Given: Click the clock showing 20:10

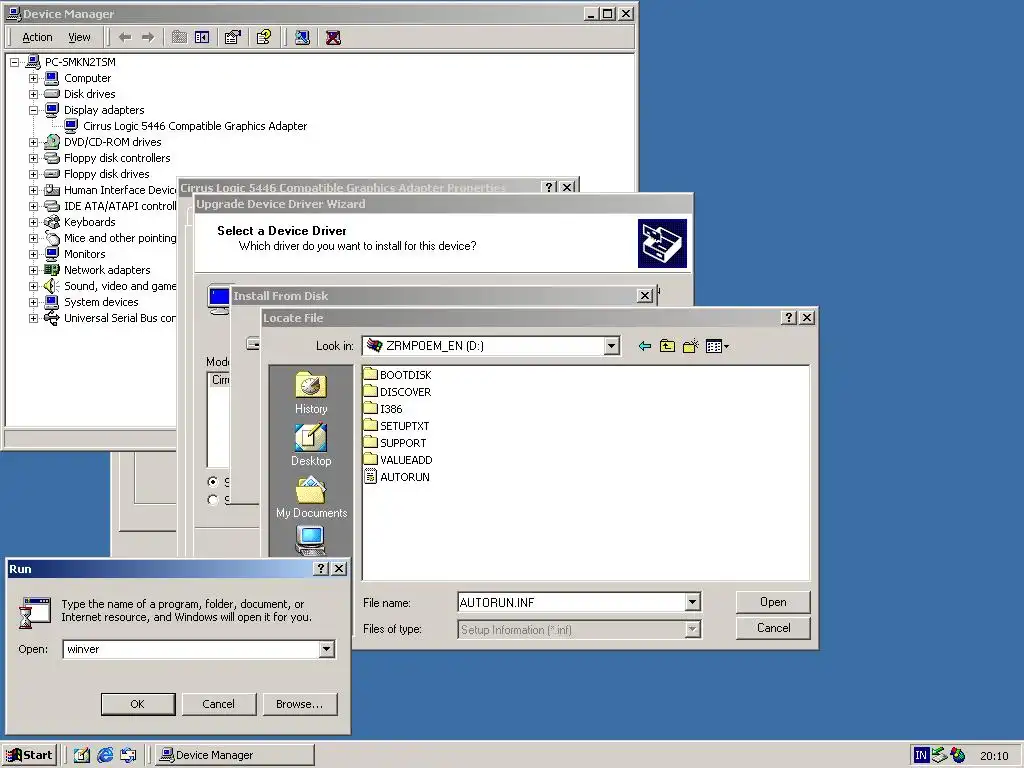Looking at the screenshot, I should [x=994, y=756].
